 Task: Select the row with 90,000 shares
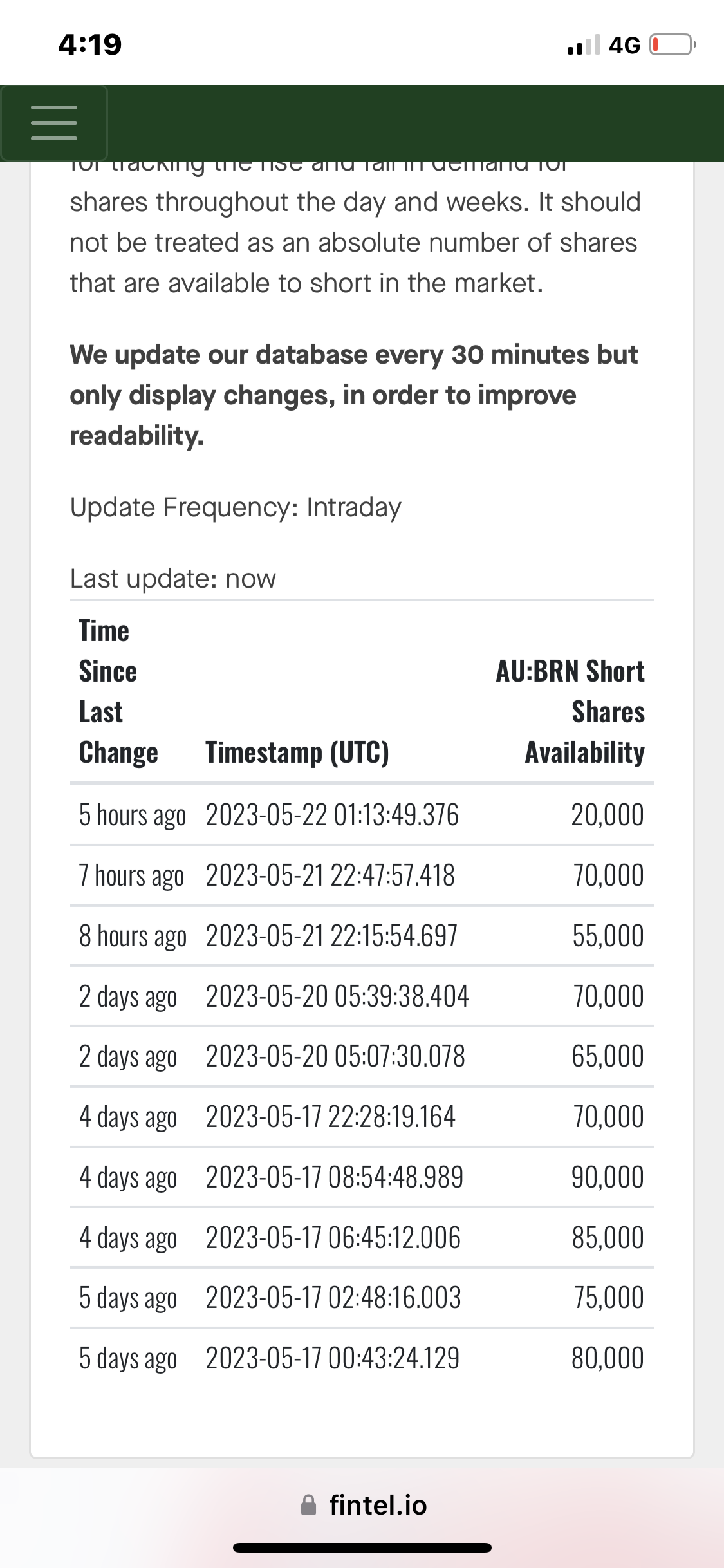362,1177
